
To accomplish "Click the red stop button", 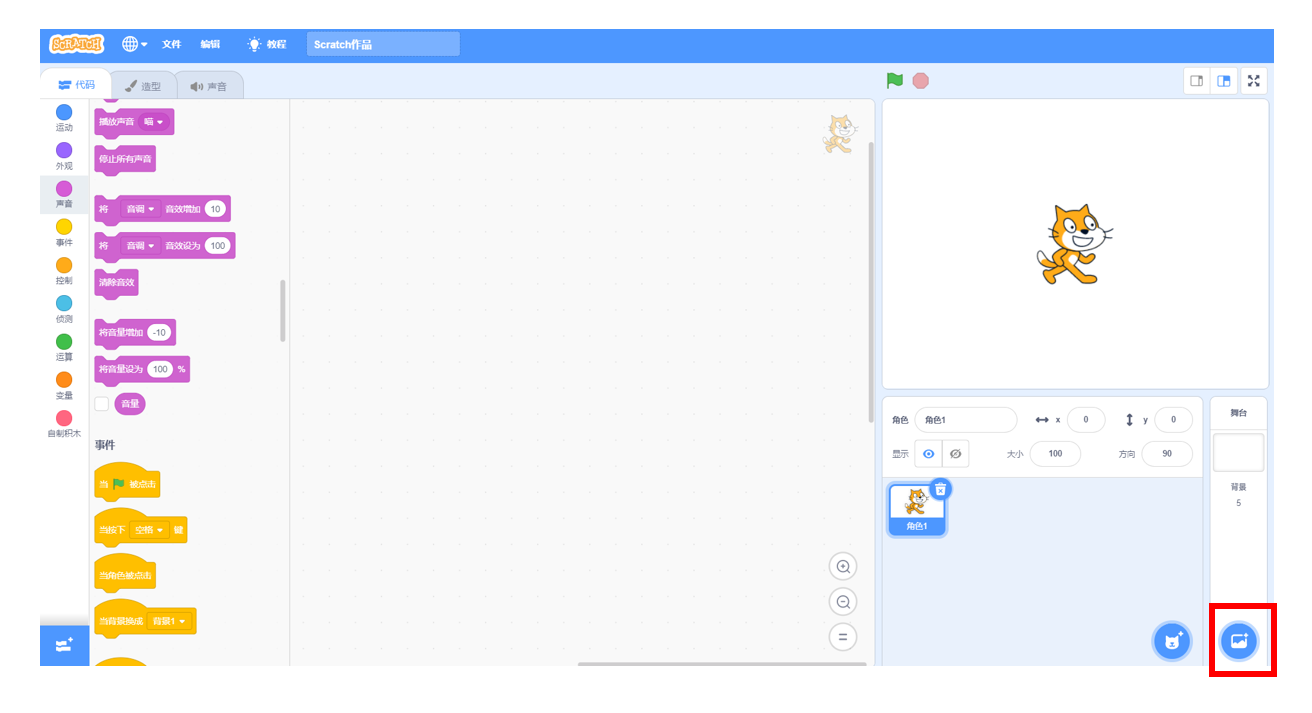I will pos(921,81).
